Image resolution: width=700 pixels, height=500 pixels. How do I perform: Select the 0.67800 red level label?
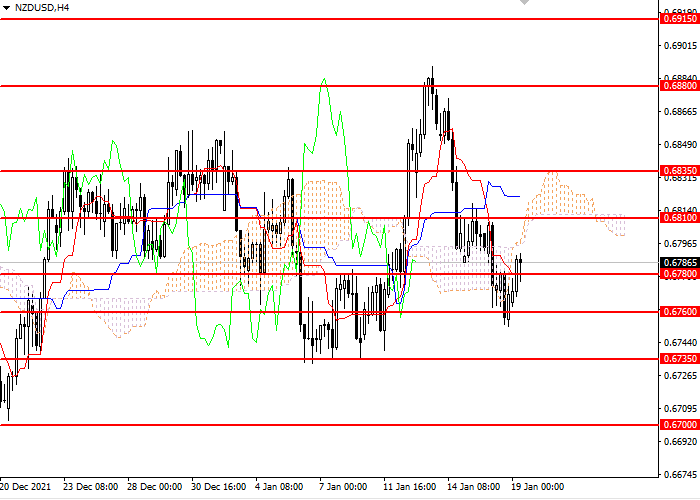point(679,274)
